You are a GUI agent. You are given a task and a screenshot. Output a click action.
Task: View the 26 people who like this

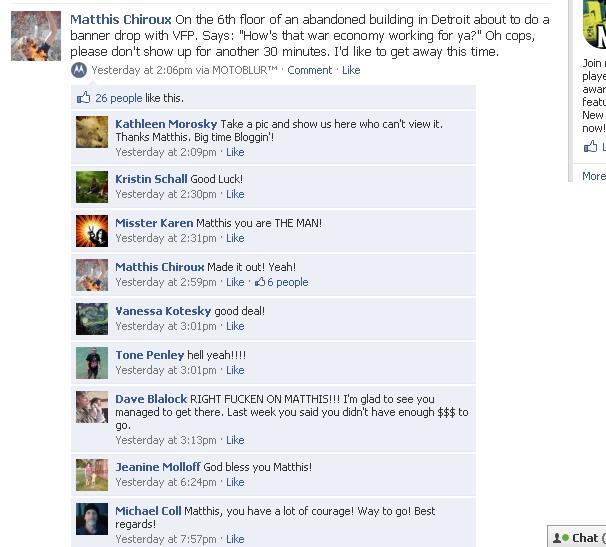click(119, 98)
